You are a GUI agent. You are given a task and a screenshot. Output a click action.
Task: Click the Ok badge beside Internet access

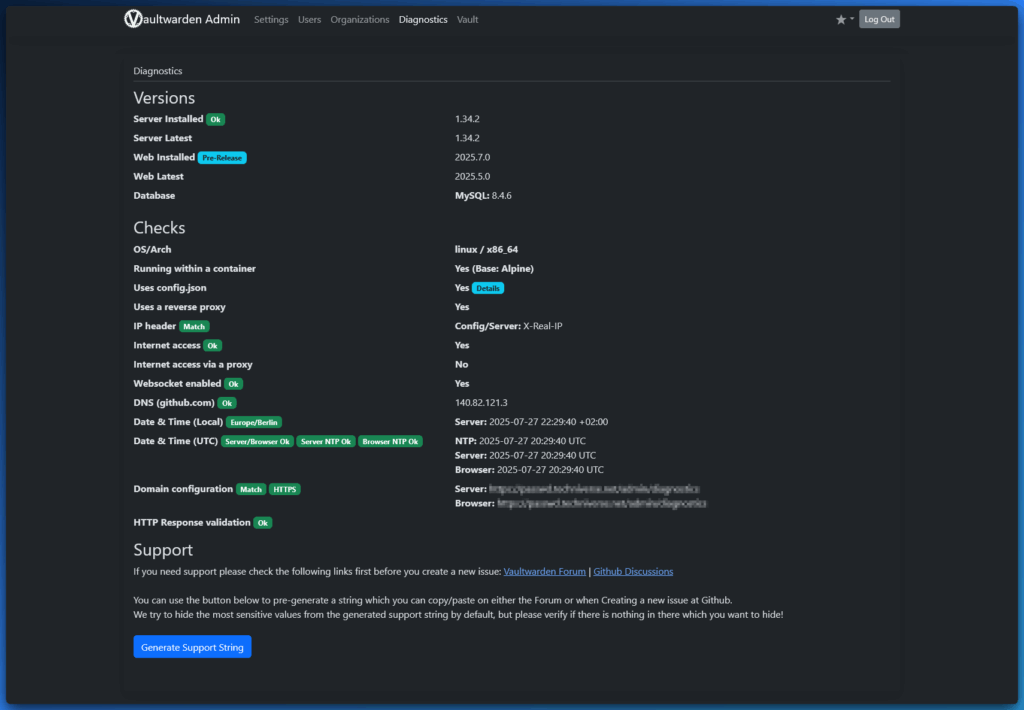[x=212, y=346]
